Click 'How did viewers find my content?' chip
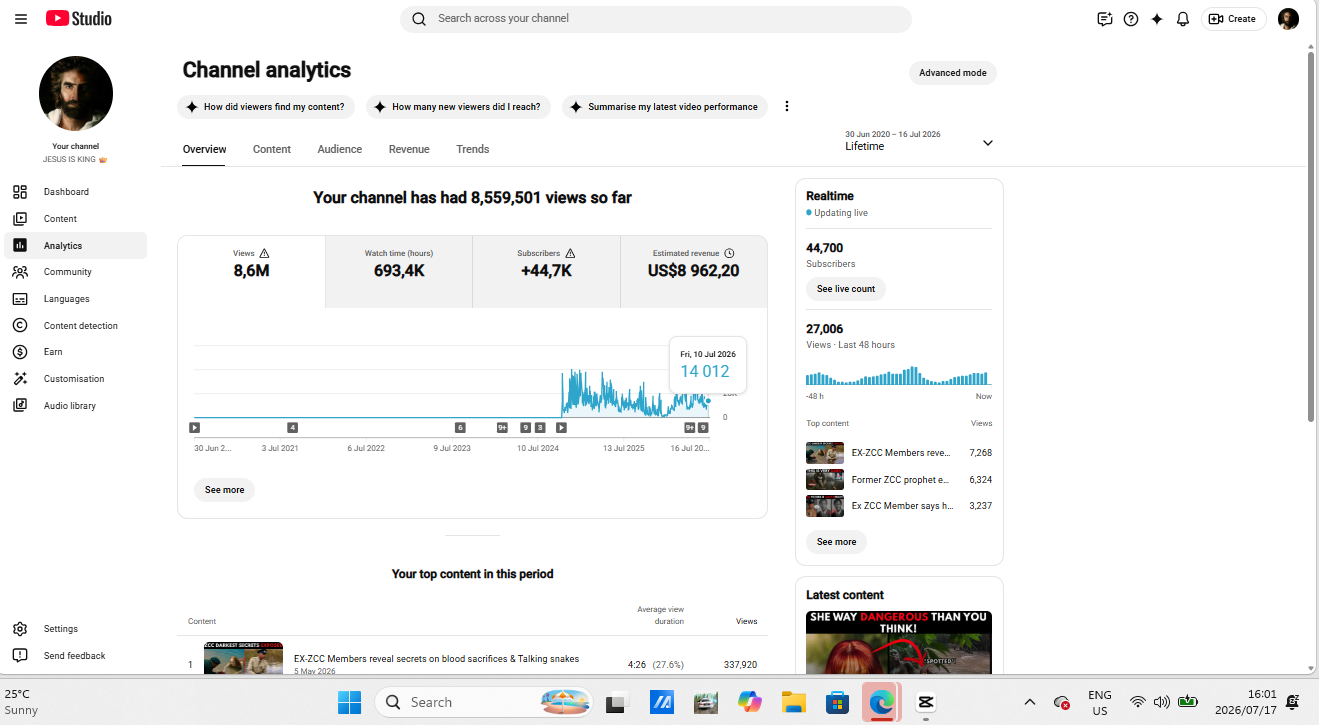This screenshot has height=725, width=1319. [x=266, y=107]
